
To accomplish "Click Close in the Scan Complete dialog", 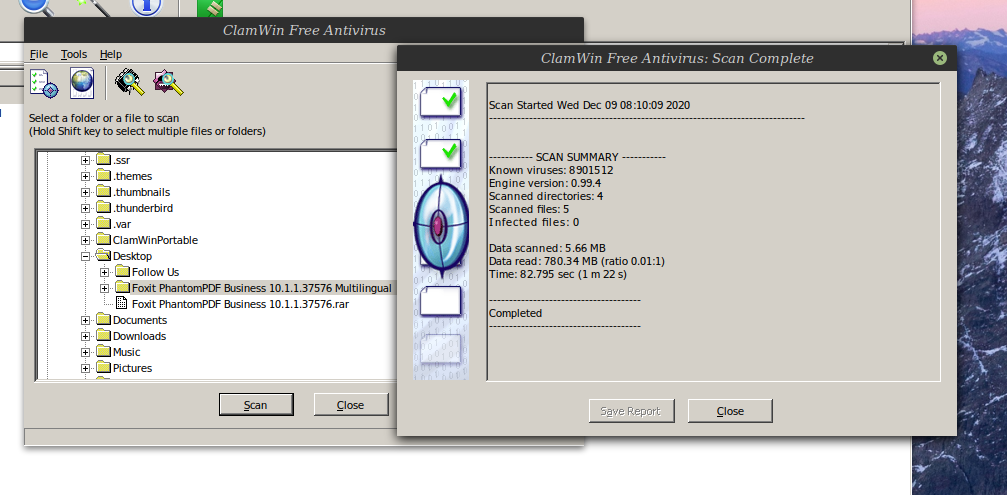I will [730, 411].
